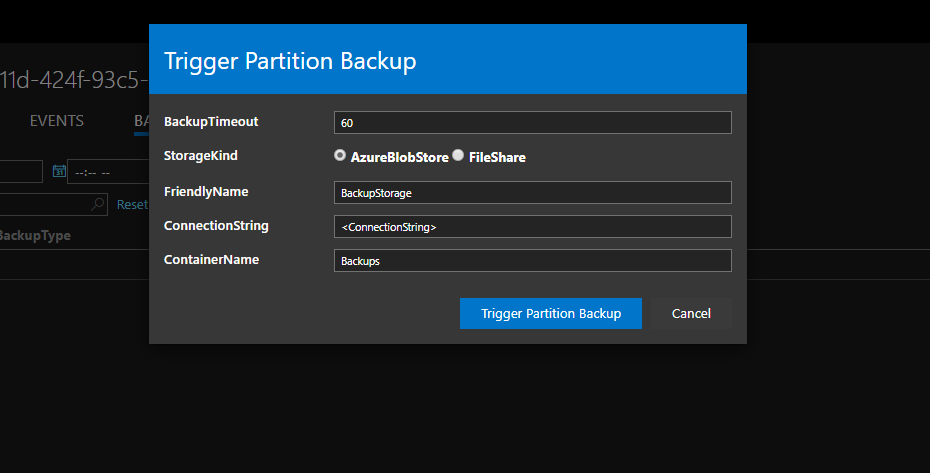Click the magnifier search icon
The height and width of the screenshot is (473, 930).
click(x=99, y=204)
